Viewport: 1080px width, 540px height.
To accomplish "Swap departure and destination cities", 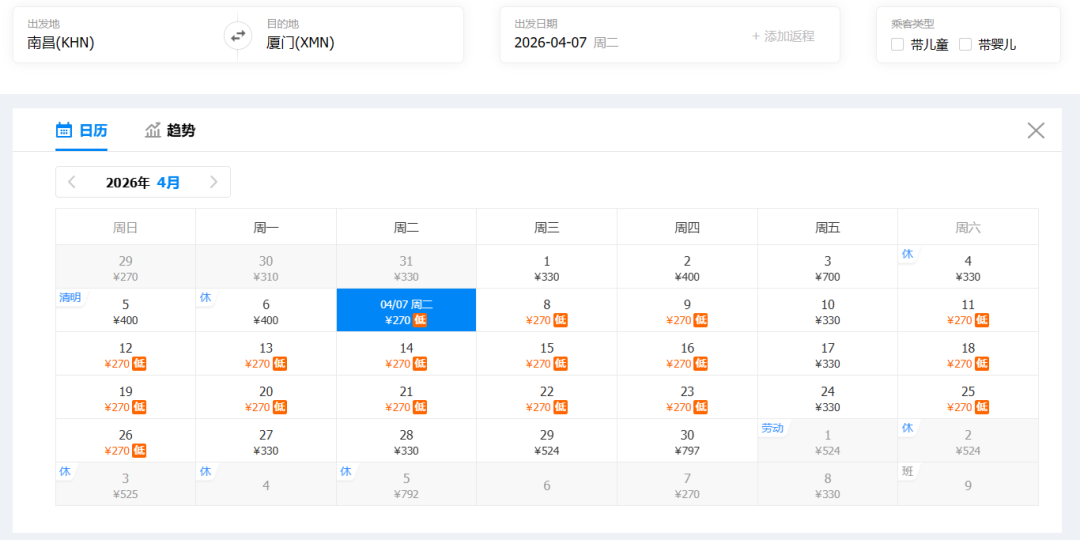I will pyautogui.click(x=238, y=36).
